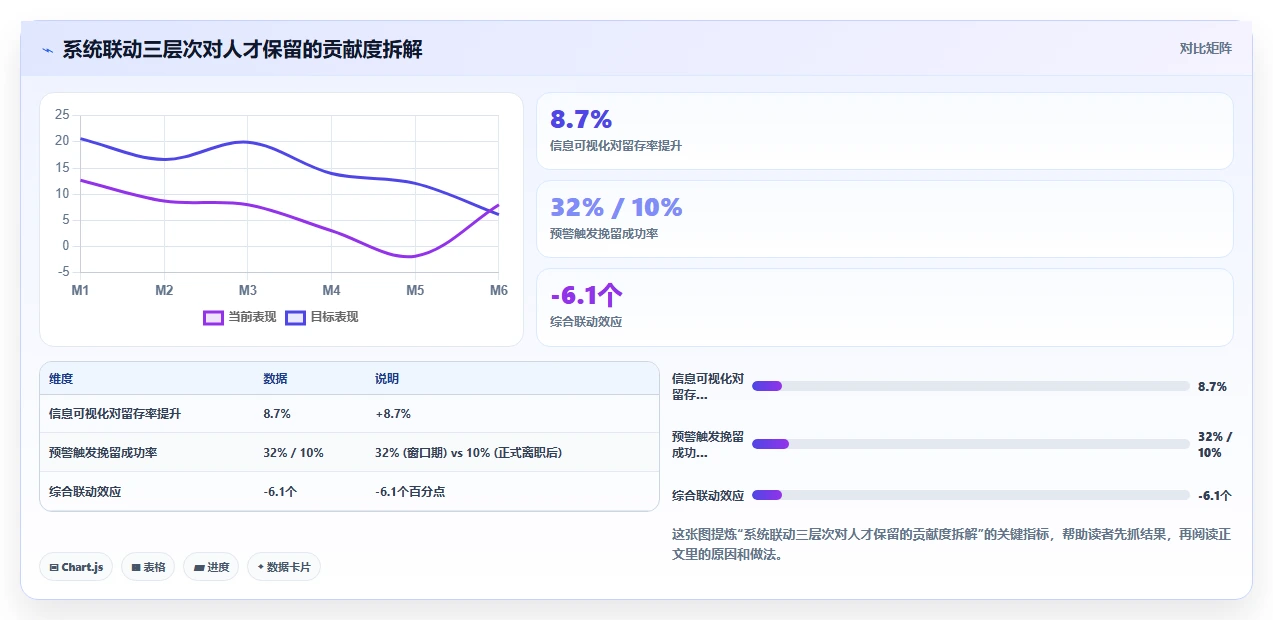Click the summary paragraph below progress bars

point(951,544)
